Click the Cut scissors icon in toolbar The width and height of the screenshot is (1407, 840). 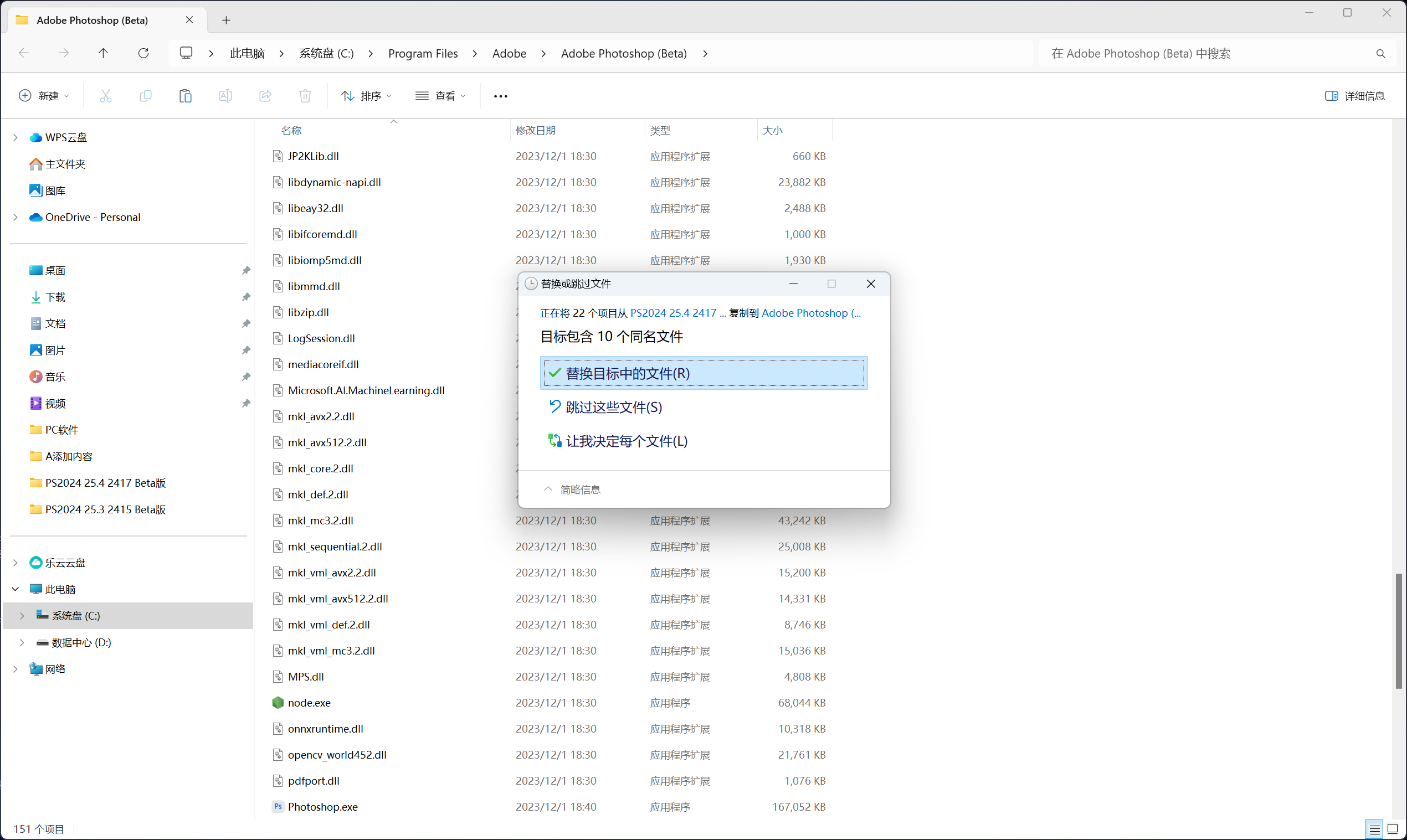coord(105,96)
